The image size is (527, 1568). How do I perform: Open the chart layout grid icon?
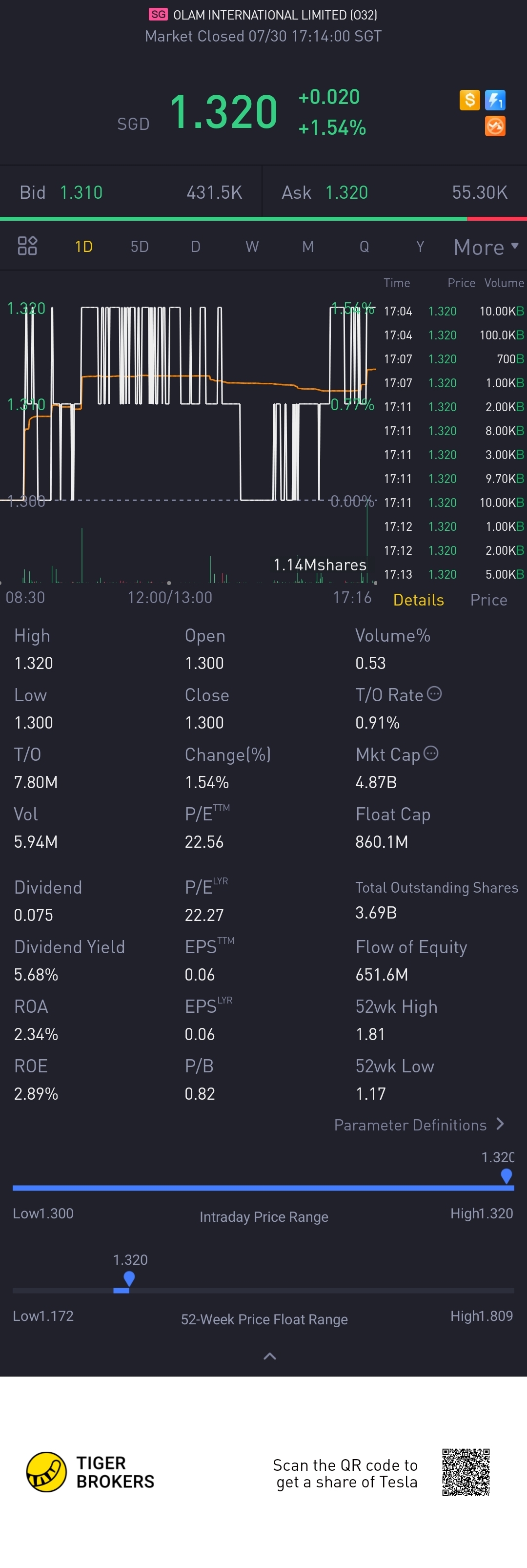27,246
